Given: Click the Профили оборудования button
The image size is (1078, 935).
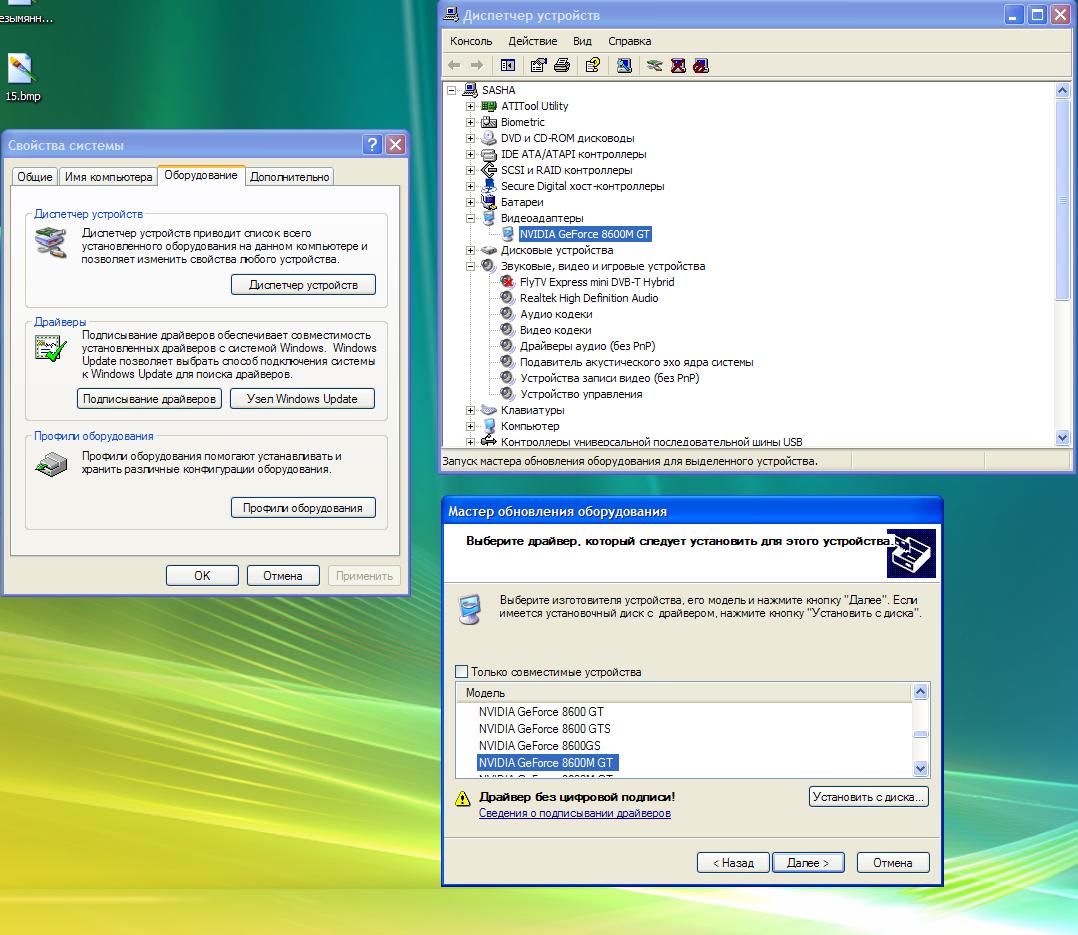Looking at the screenshot, I should [x=303, y=507].
